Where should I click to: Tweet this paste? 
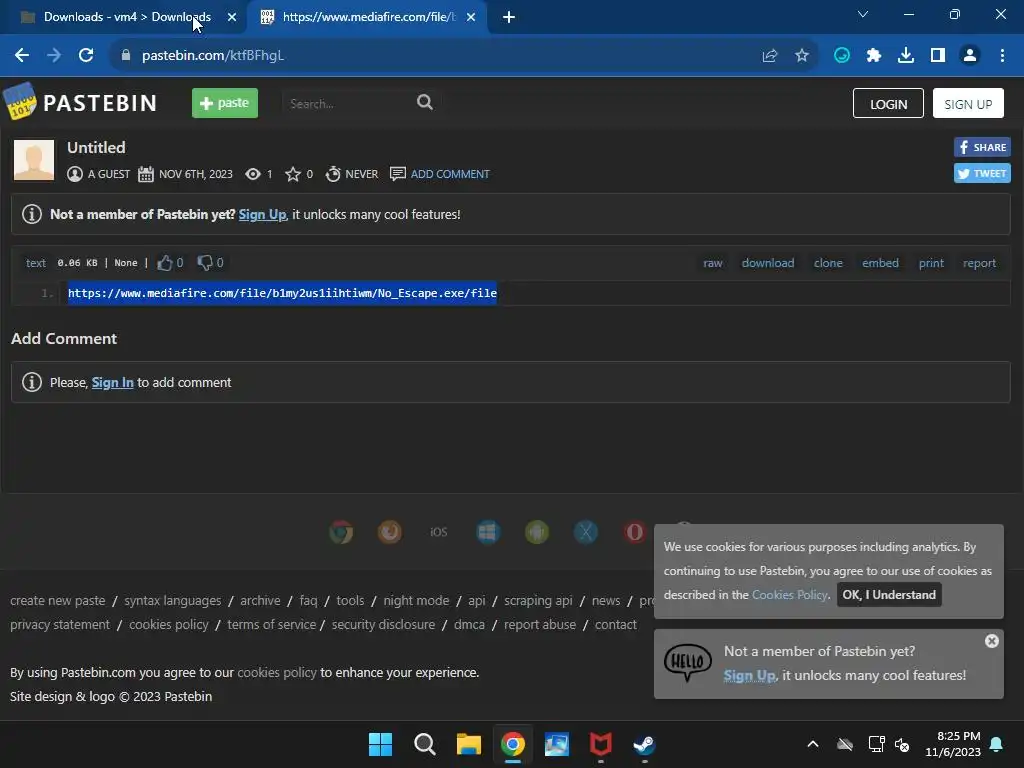tap(982, 173)
